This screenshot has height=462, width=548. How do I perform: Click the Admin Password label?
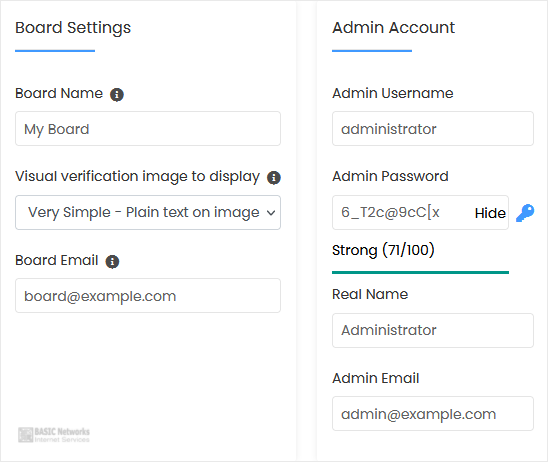(x=390, y=176)
